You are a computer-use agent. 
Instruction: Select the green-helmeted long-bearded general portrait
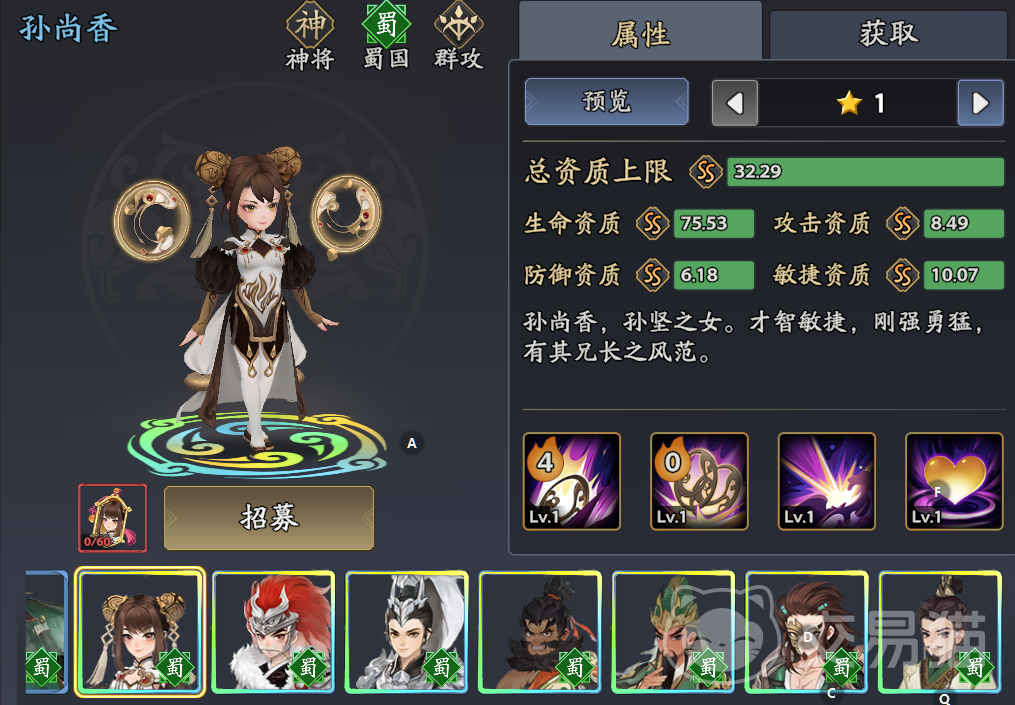673,632
